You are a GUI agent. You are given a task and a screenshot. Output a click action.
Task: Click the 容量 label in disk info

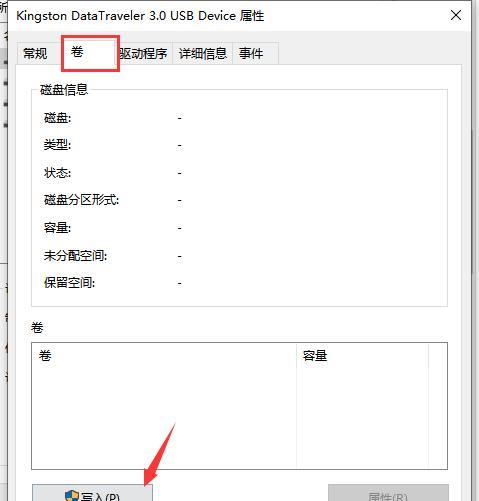point(57,228)
